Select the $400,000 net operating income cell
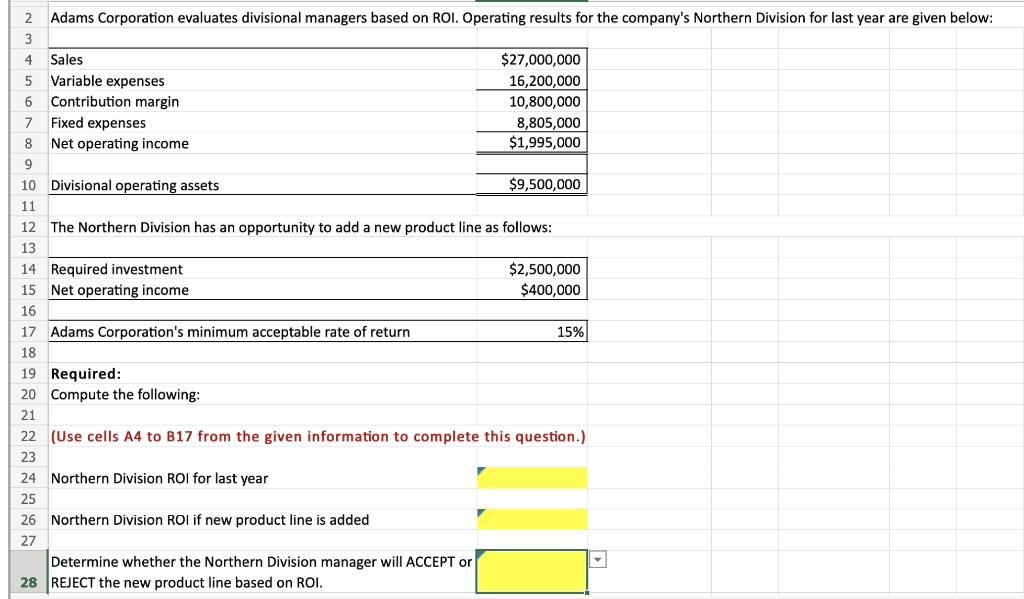 531,290
